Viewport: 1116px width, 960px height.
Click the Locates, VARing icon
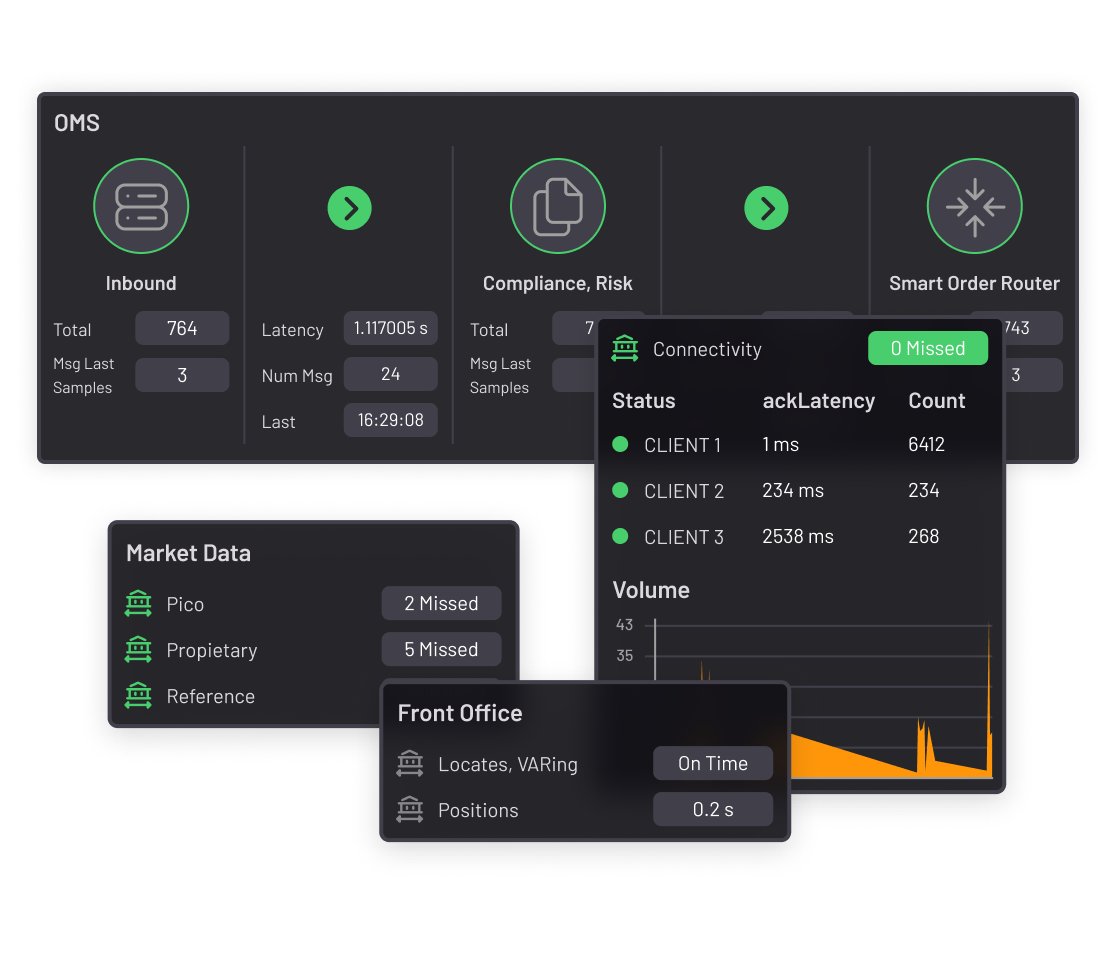410,764
